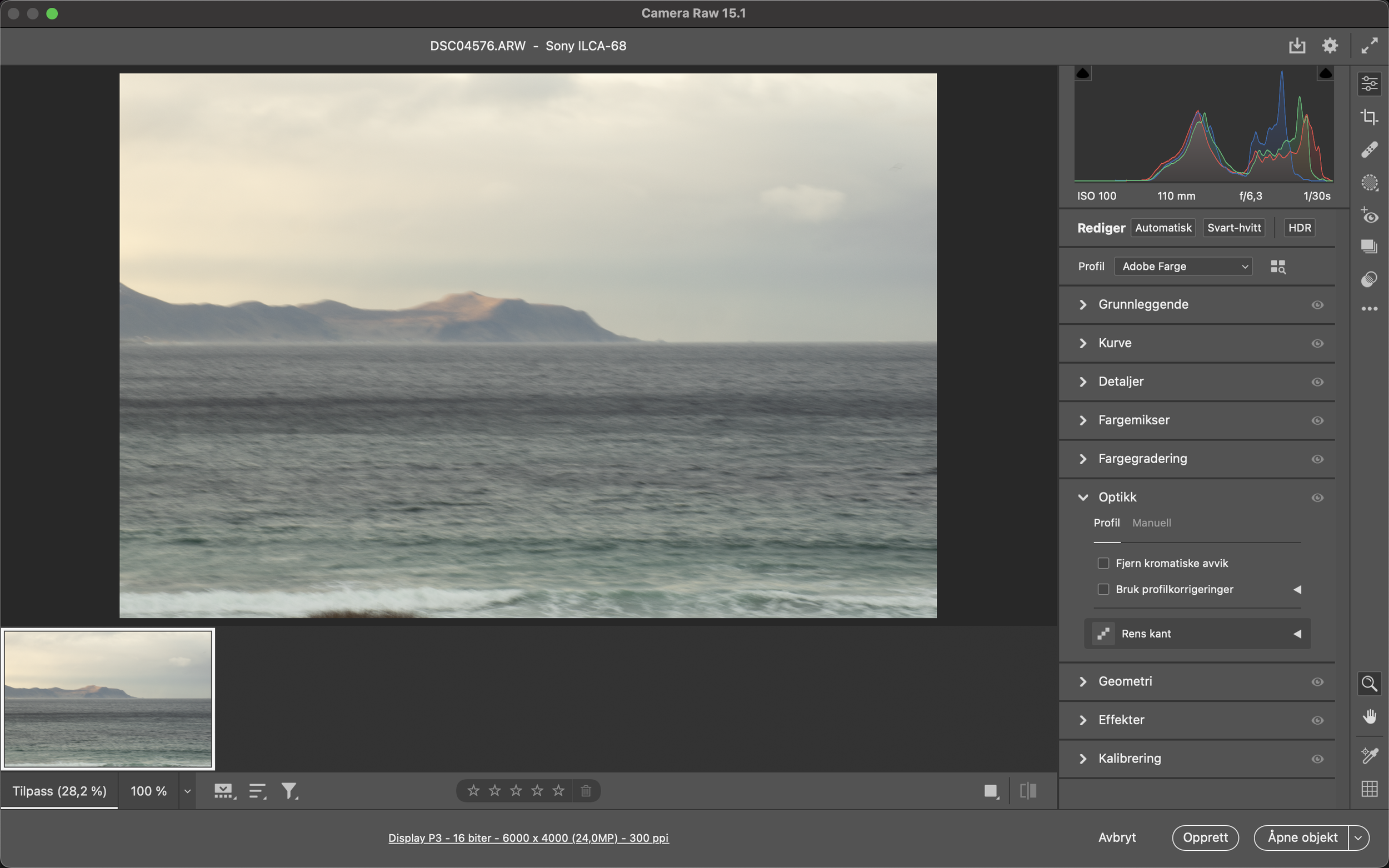Expand the Grunnleggende panel
This screenshot has width=1389, height=868.
[1083, 304]
